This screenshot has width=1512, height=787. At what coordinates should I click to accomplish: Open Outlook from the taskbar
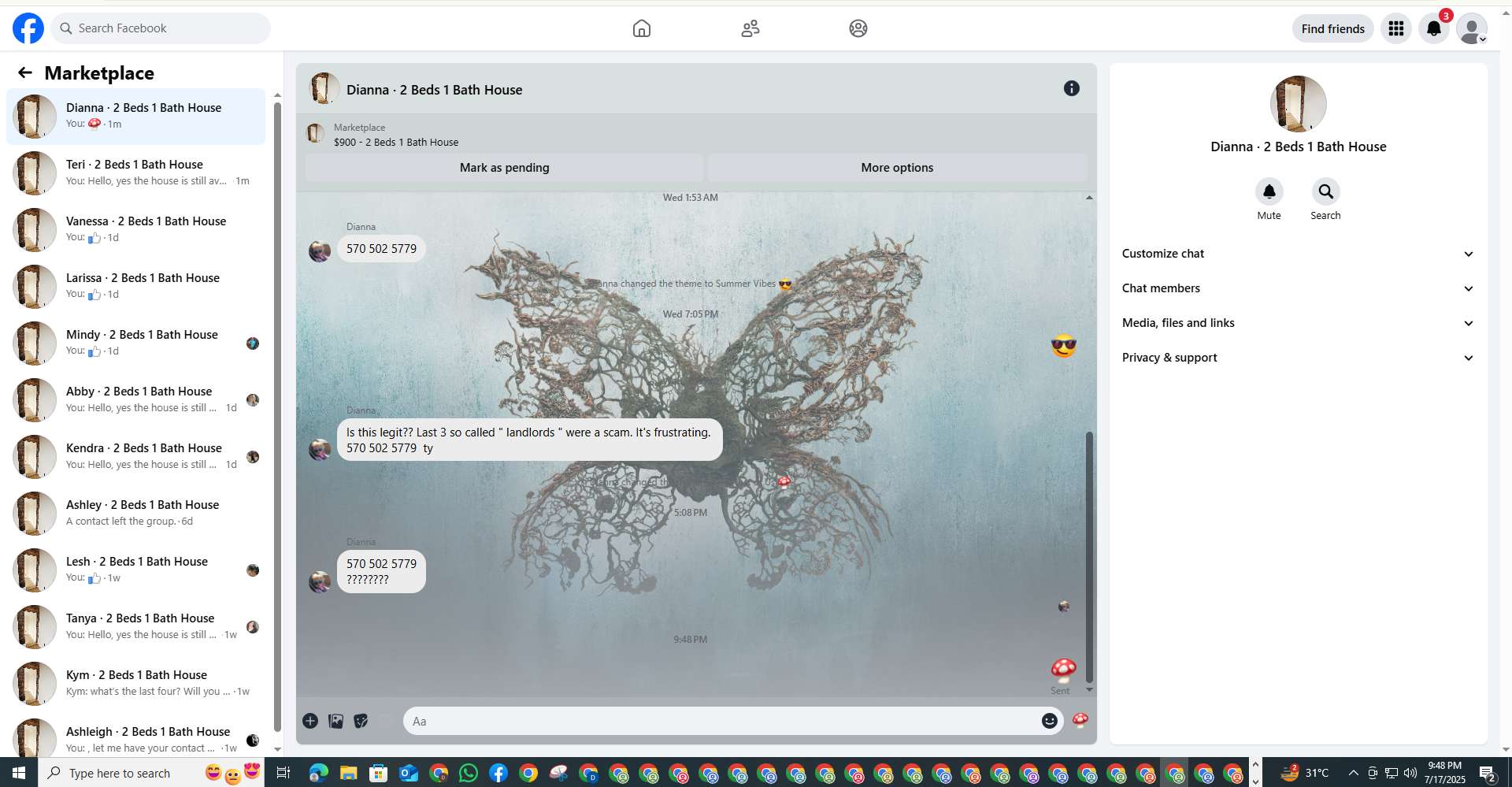click(409, 773)
